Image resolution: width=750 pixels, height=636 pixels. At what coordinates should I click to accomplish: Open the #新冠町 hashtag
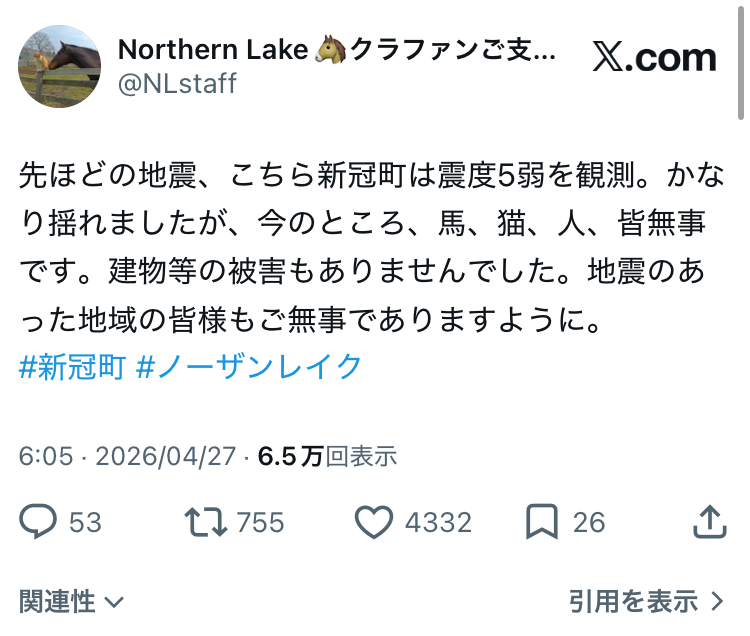[x=72, y=367]
